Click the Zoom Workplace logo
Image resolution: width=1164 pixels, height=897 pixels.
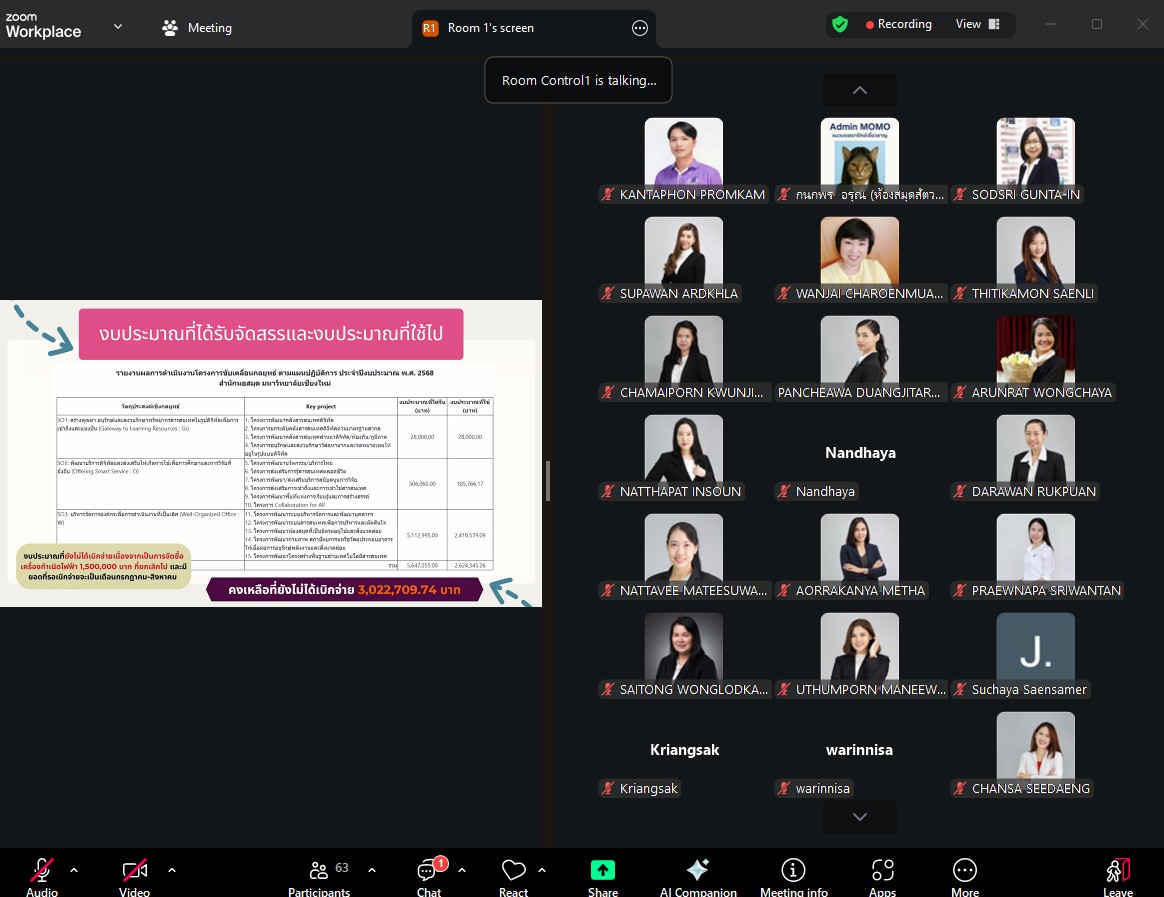pyautogui.click(x=43, y=25)
